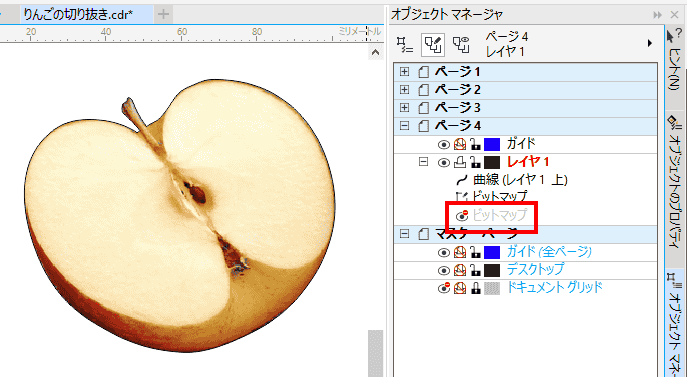Open Object Manager flyout arrow menu
Screen dimensions: 687x377
point(650,43)
